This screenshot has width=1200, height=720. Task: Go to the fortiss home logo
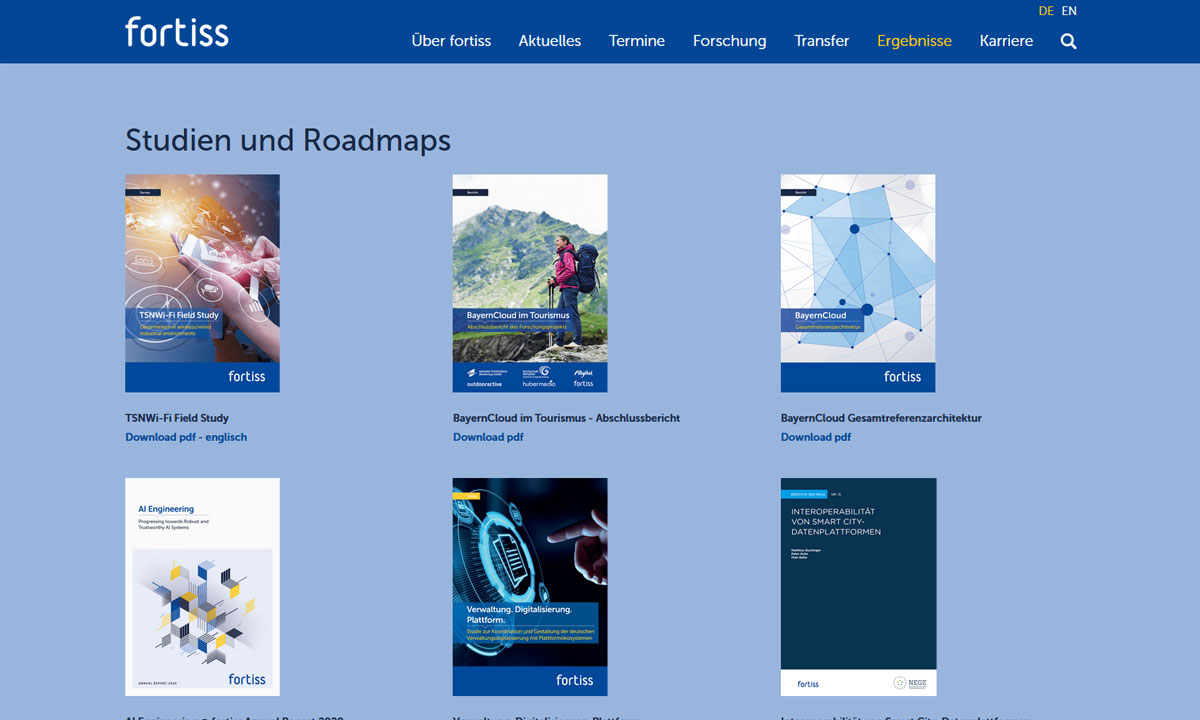pyautogui.click(x=177, y=31)
